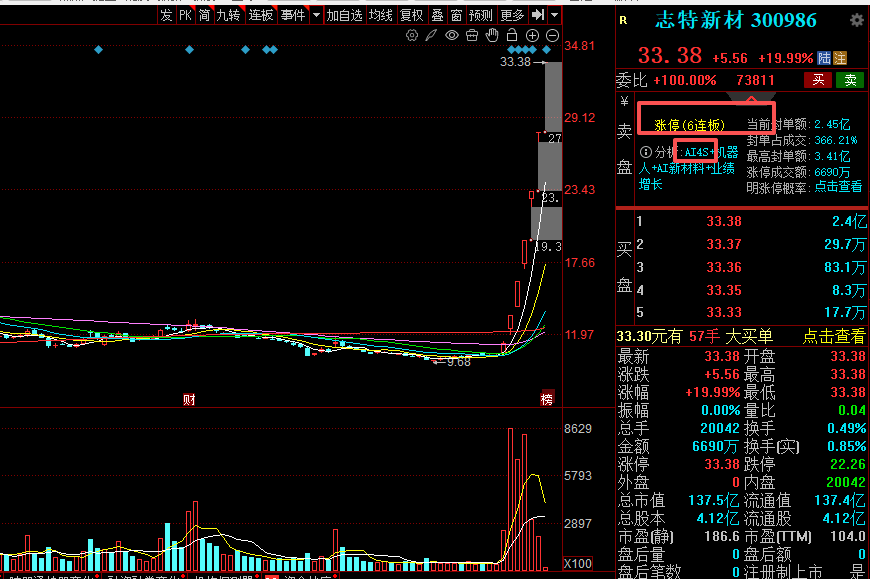The width and height of the screenshot is (870, 579).
Task: Click the red 买 buy button
Action: [818, 80]
